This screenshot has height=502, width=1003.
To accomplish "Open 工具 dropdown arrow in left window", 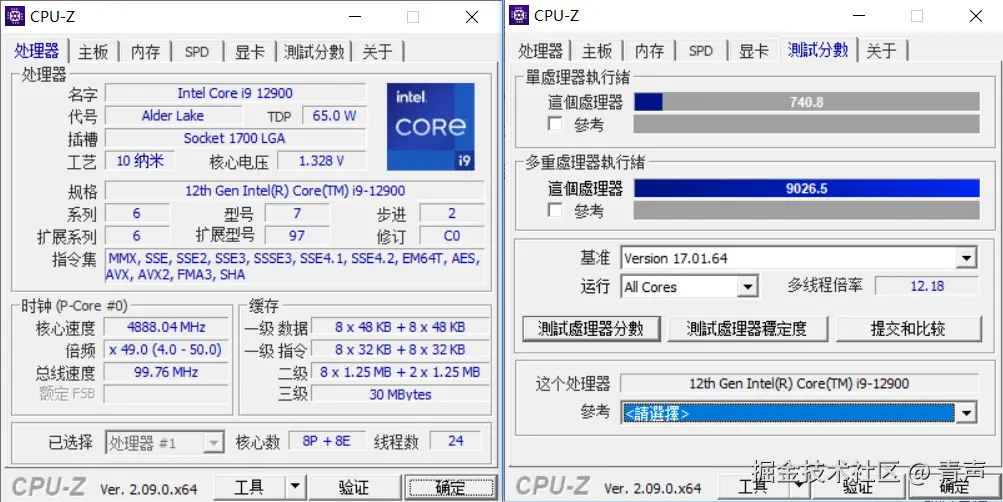I will tap(294, 487).
